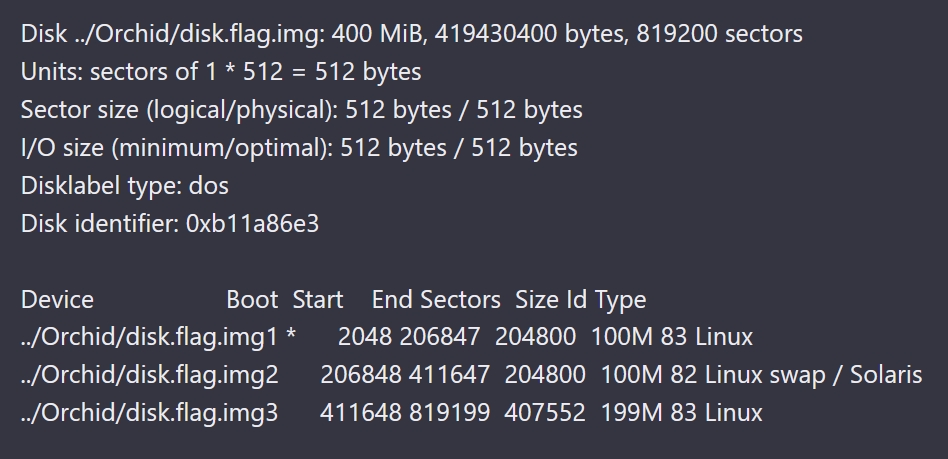
Task: Click the "Disklabel type: dos" line
Action: (x=125, y=186)
